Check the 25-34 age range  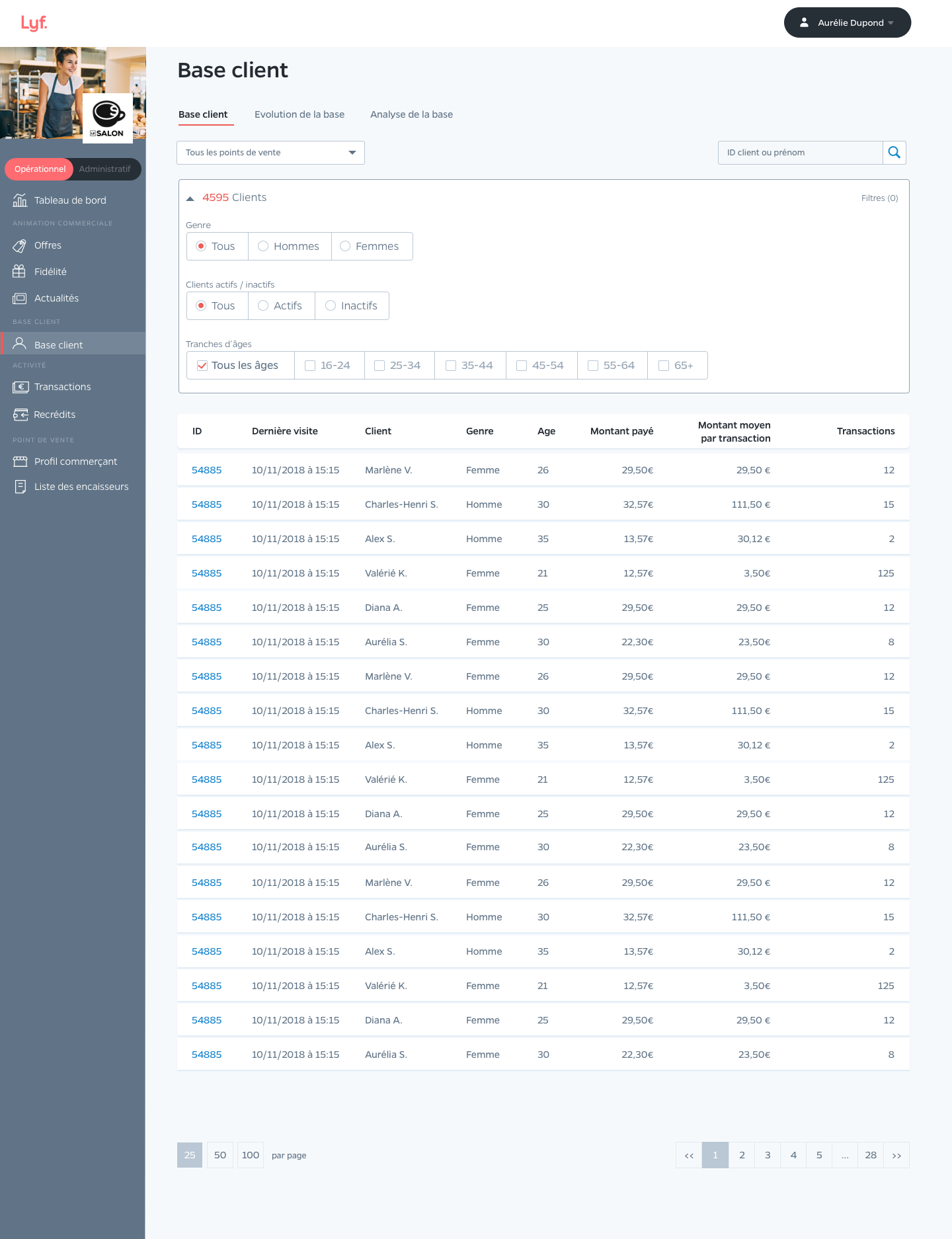(x=379, y=366)
